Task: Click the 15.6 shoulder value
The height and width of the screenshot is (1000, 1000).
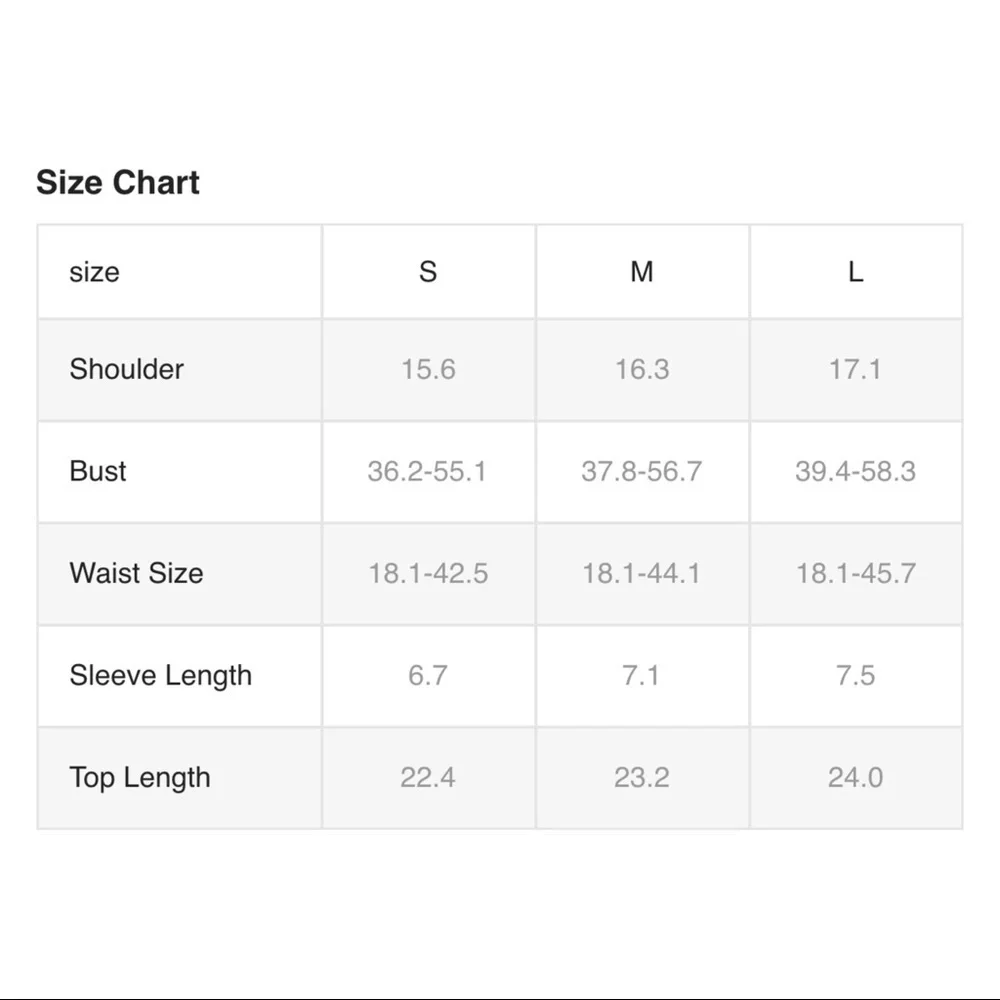Action: pyautogui.click(x=428, y=369)
